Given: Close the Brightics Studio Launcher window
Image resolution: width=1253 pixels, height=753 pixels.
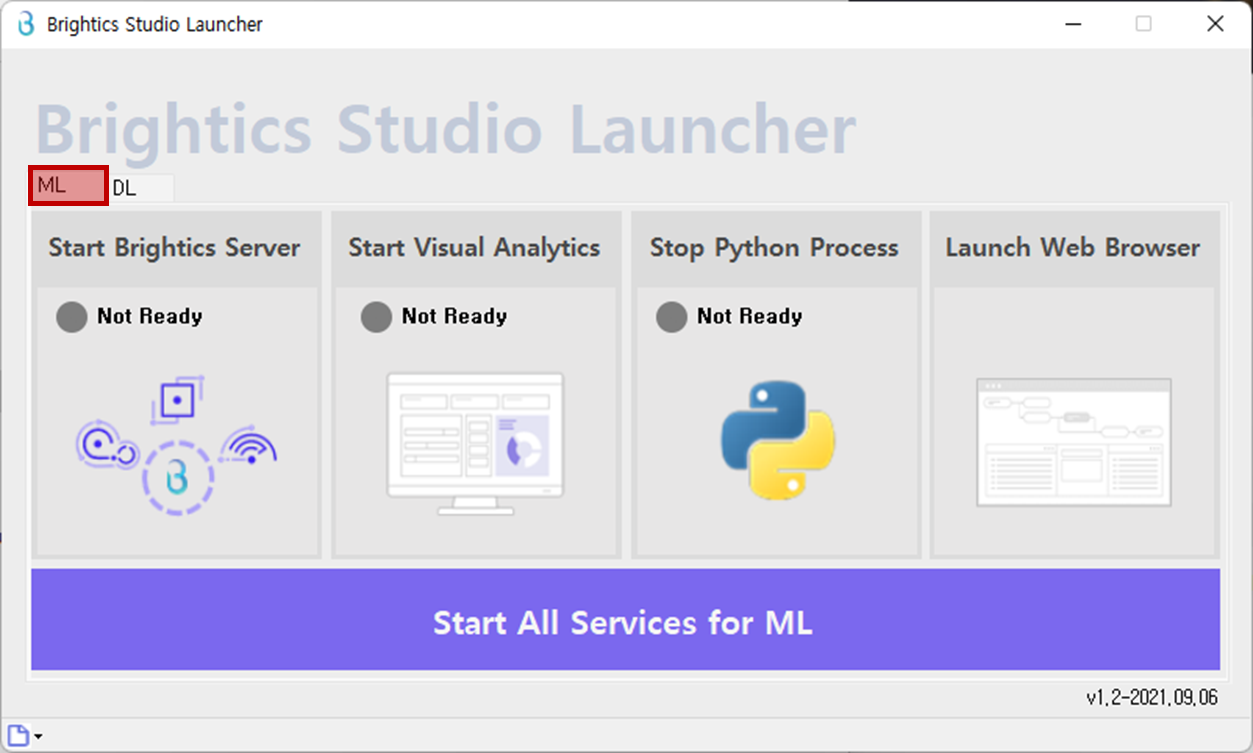Looking at the screenshot, I should coord(1215,24).
